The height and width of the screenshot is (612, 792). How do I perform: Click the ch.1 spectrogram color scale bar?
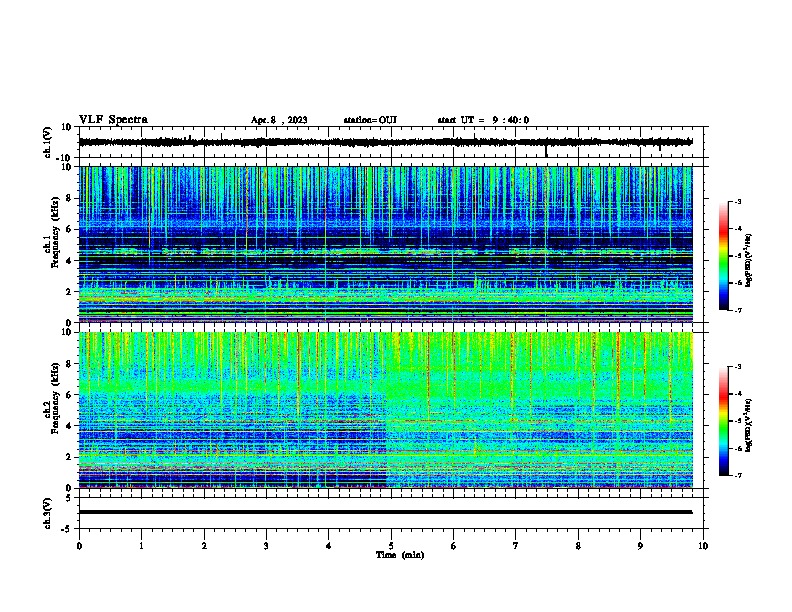[x=723, y=256]
